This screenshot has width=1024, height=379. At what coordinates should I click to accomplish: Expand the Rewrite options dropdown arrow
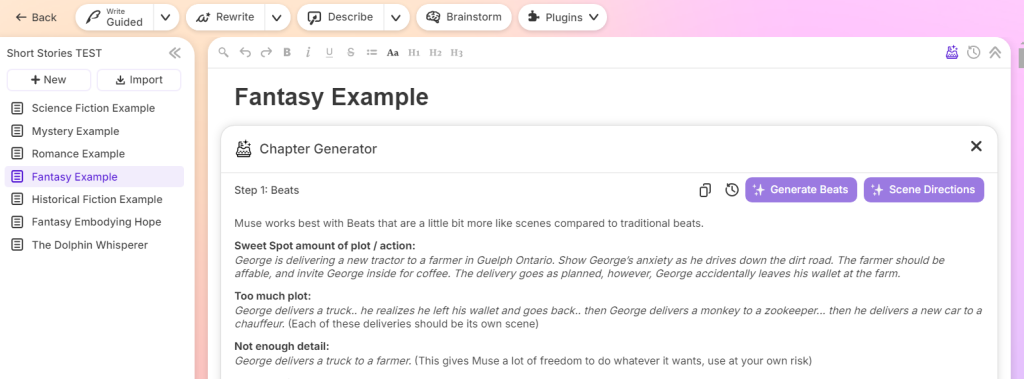277,18
